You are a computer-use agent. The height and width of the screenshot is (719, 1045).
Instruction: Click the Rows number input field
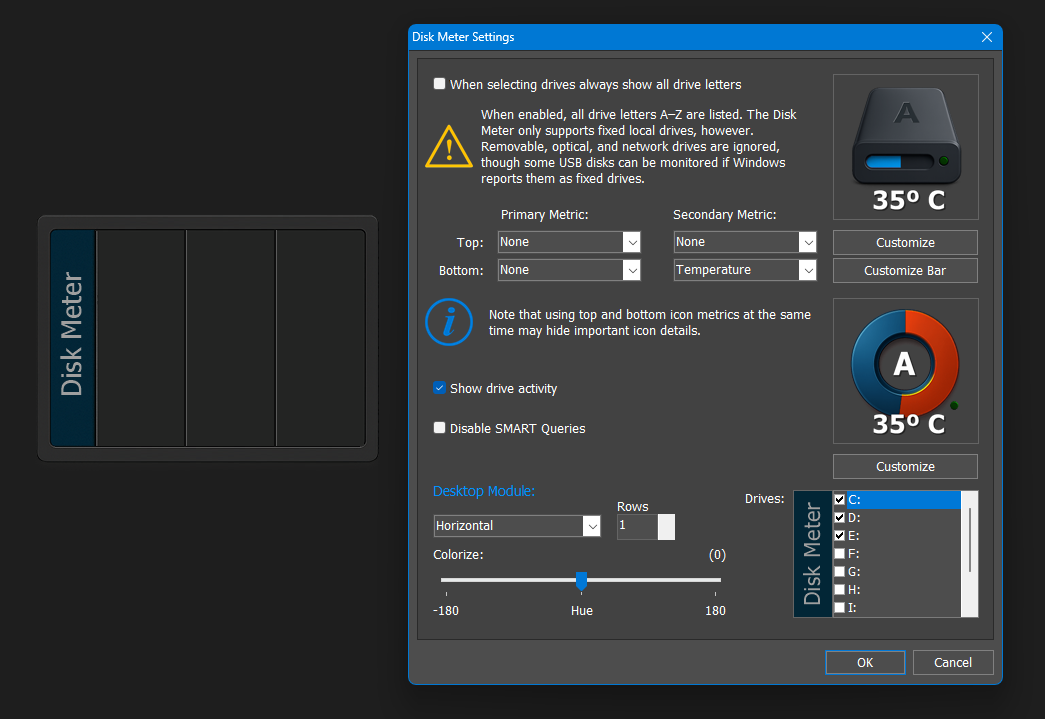click(x=636, y=526)
